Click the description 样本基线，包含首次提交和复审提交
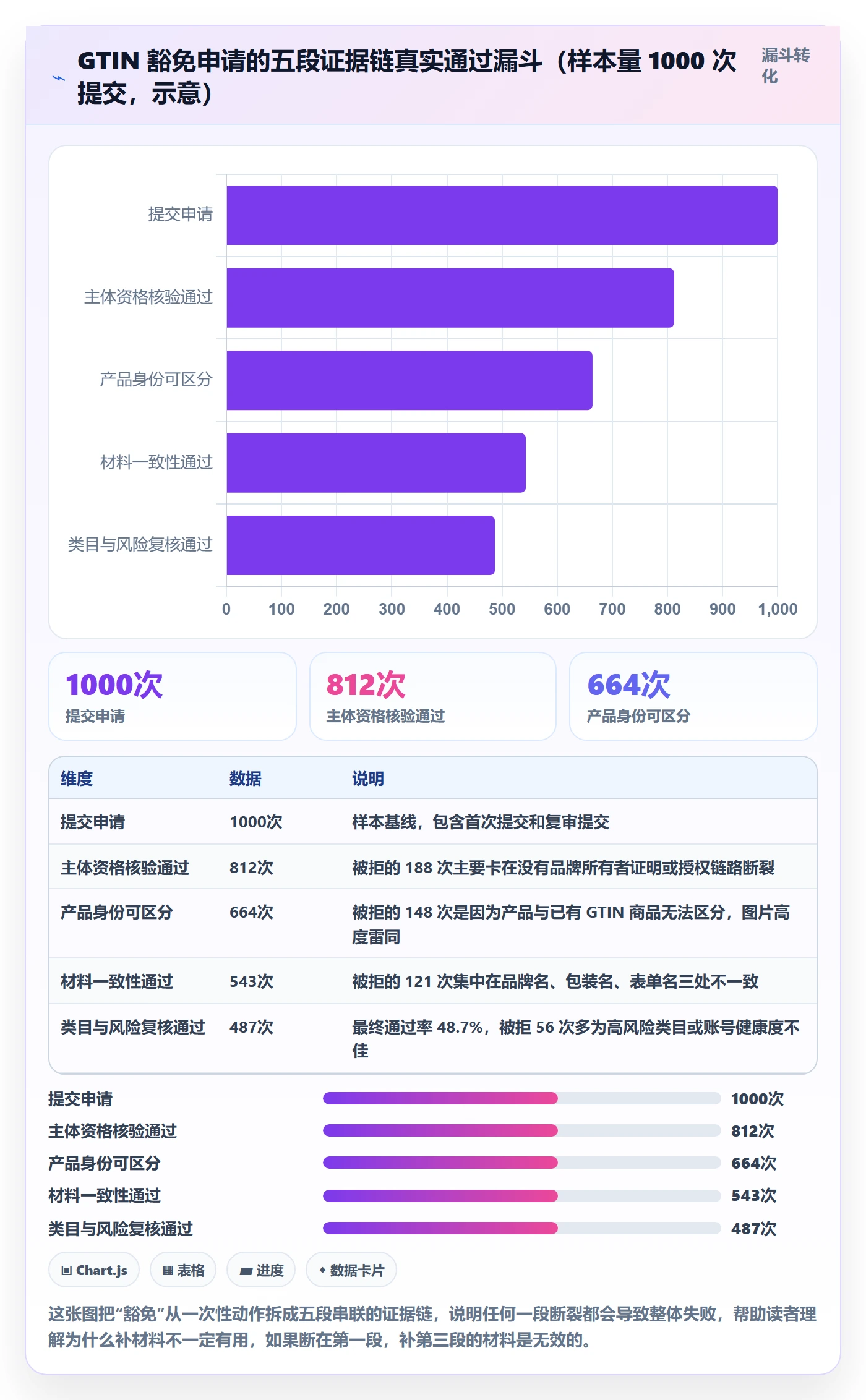Viewport: 866px width, 1400px height. coord(481,822)
